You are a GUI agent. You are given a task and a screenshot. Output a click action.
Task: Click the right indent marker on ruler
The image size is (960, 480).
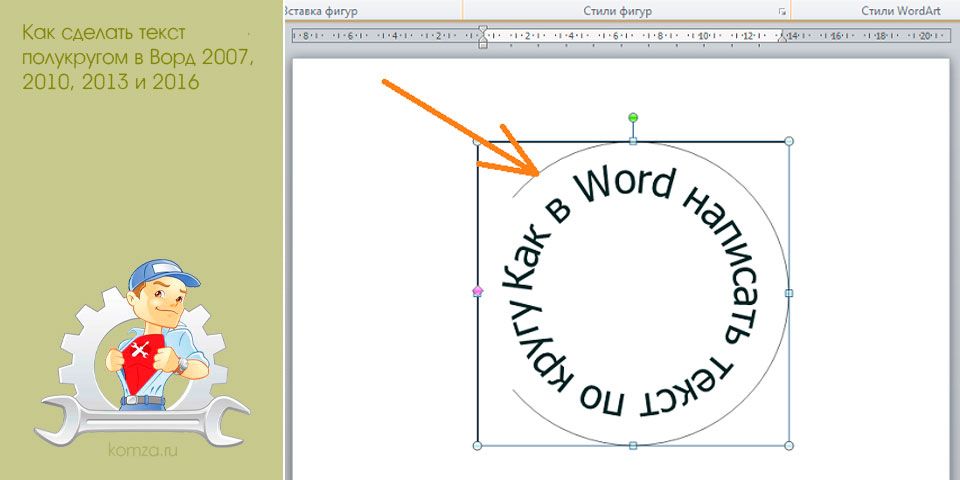[x=782, y=38]
